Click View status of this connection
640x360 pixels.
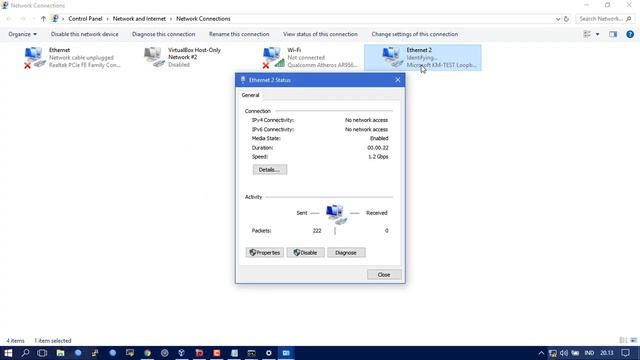coord(320,34)
